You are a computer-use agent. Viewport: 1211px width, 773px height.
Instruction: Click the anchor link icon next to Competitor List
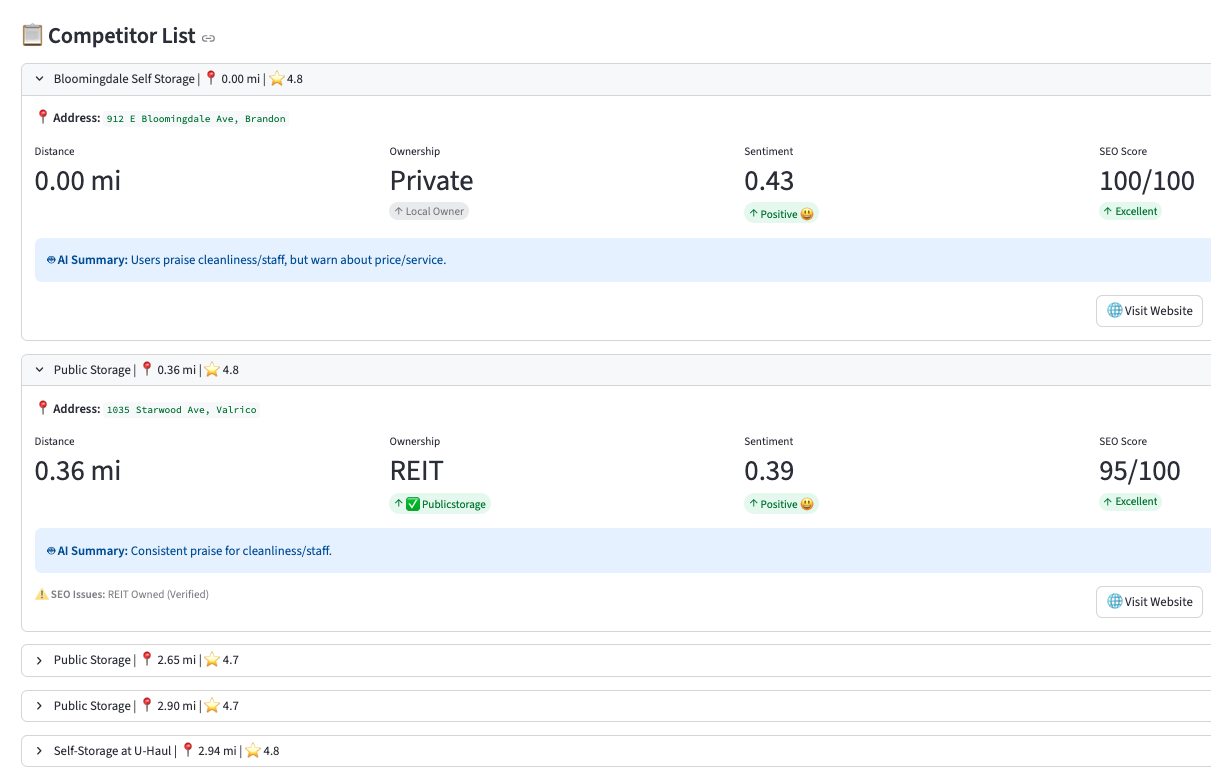[207, 38]
